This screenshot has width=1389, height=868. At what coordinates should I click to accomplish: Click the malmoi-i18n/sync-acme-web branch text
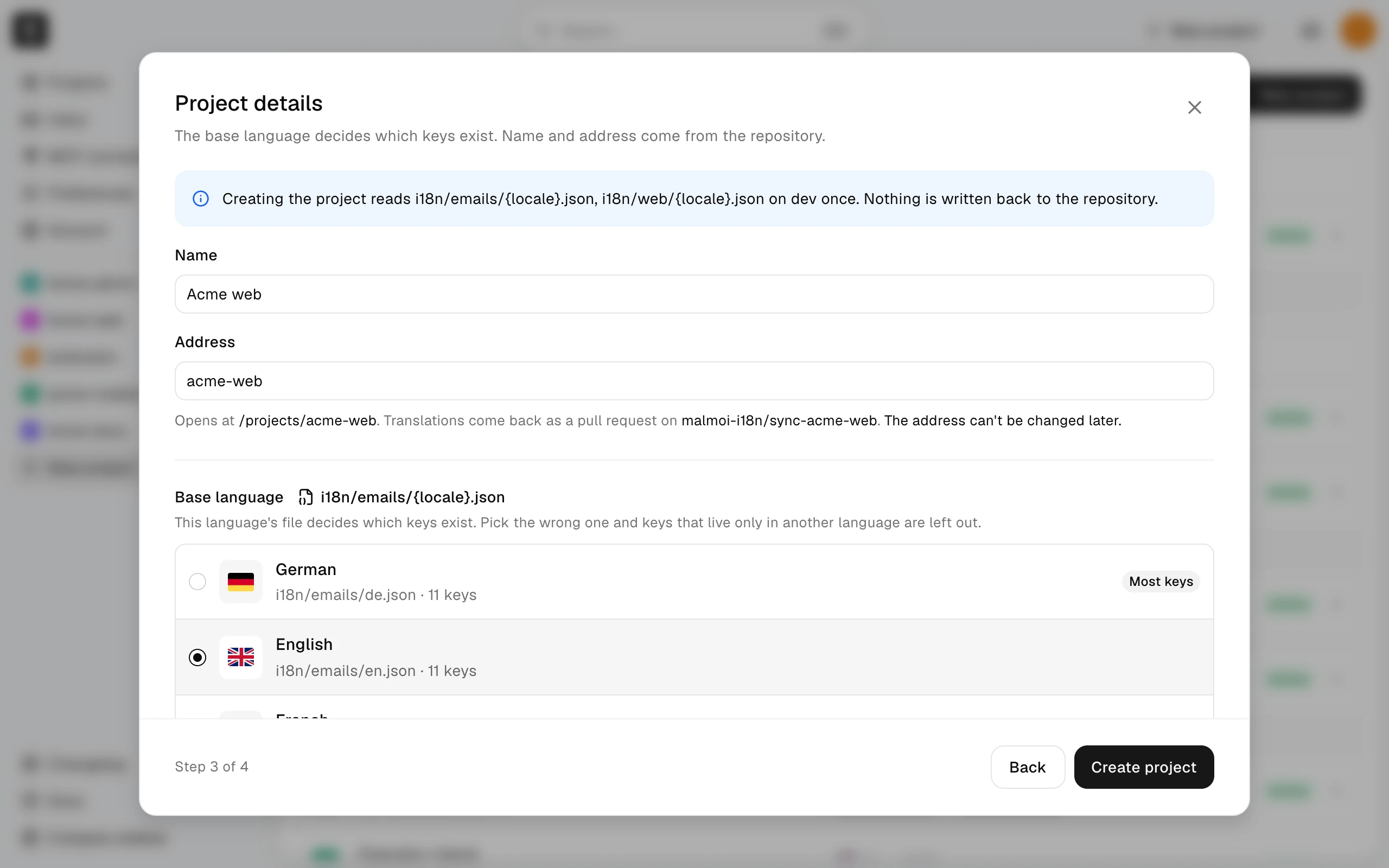click(779, 420)
